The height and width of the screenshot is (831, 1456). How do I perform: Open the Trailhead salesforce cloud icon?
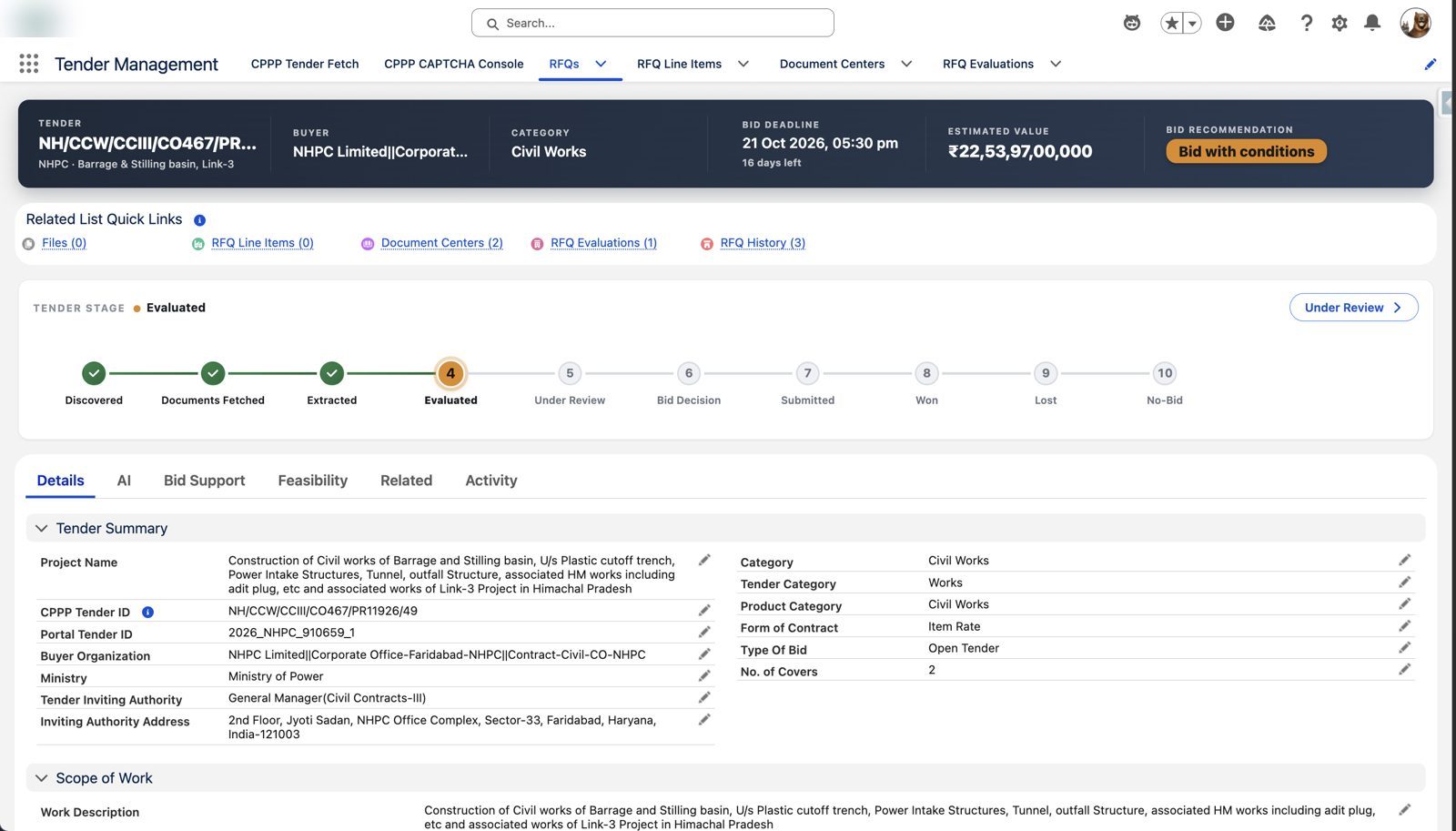pos(1267,23)
